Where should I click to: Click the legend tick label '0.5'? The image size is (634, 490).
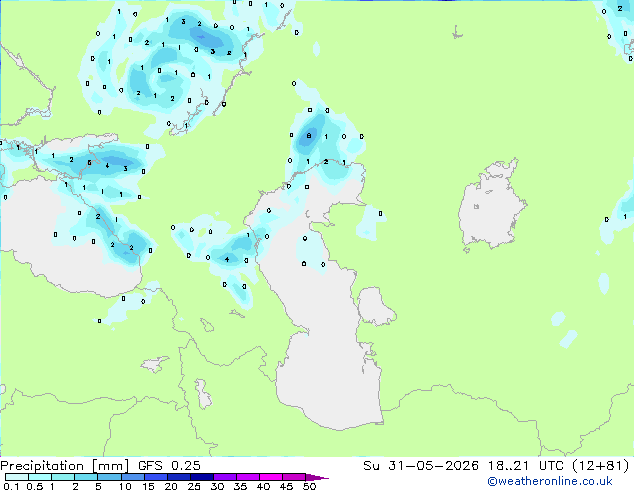click(x=35, y=486)
